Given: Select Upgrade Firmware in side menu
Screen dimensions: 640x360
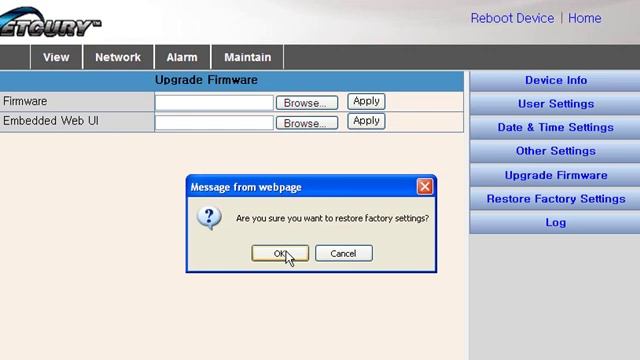Looking at the screenshot, I should coord(556,176).
